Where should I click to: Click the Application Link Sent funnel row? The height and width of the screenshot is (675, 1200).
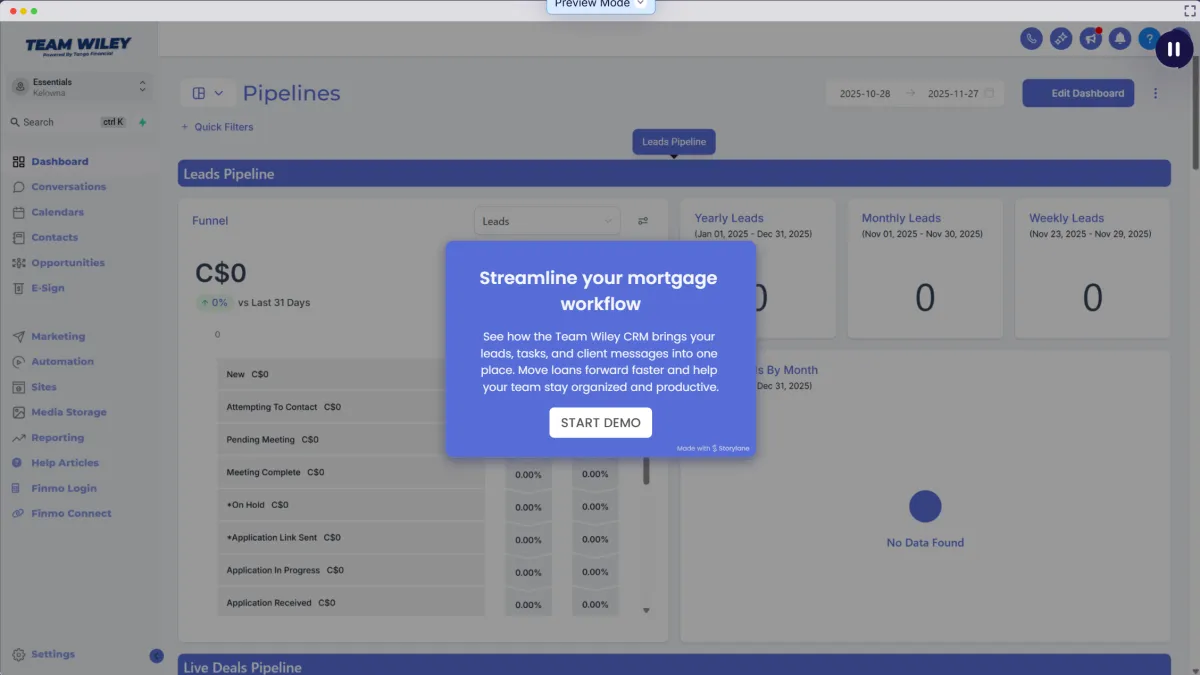(x=351, y=537)
